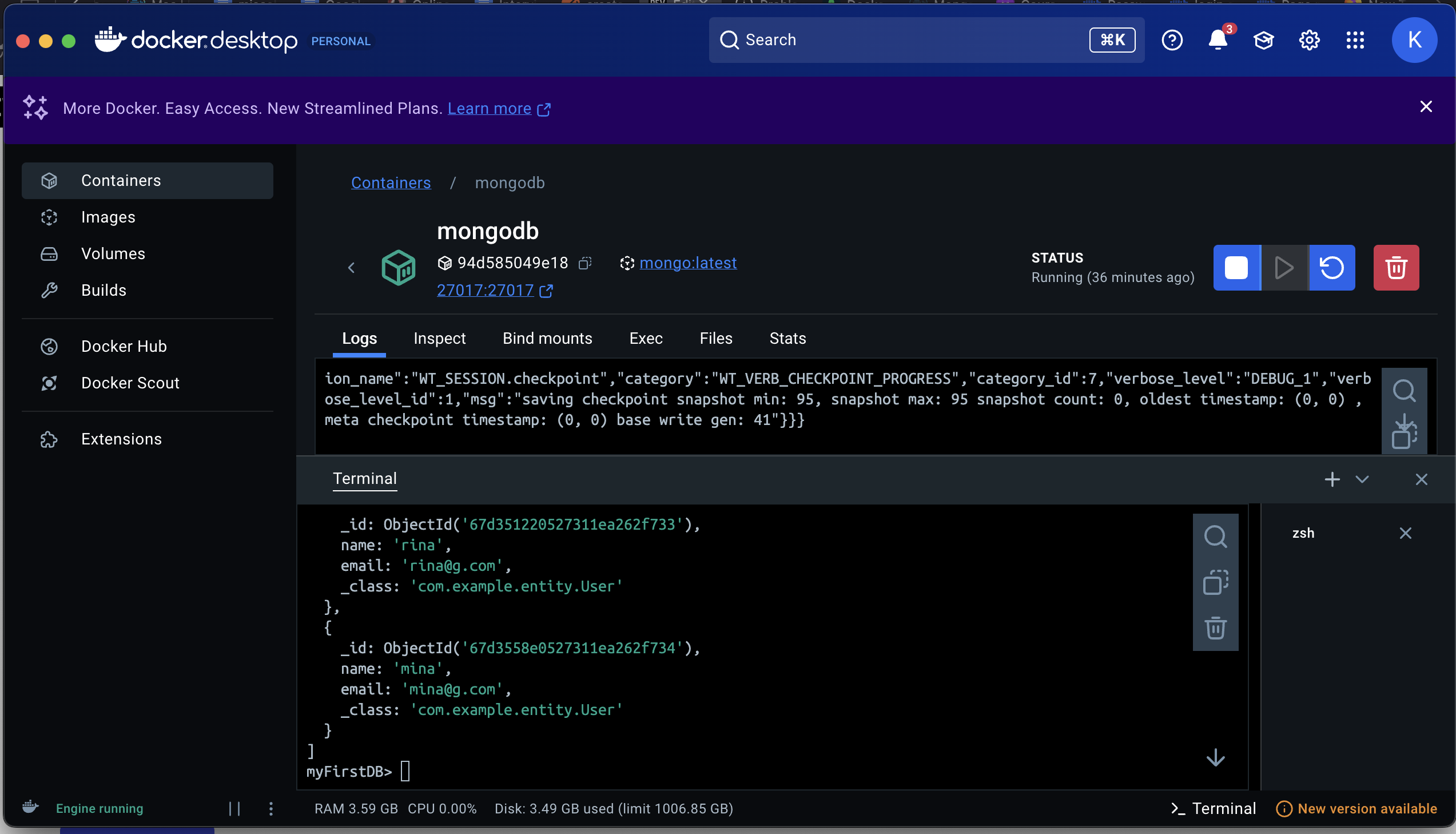Open Images in the sidebar
This screenshot has height=834, width=1456.
tap(147, 217)
